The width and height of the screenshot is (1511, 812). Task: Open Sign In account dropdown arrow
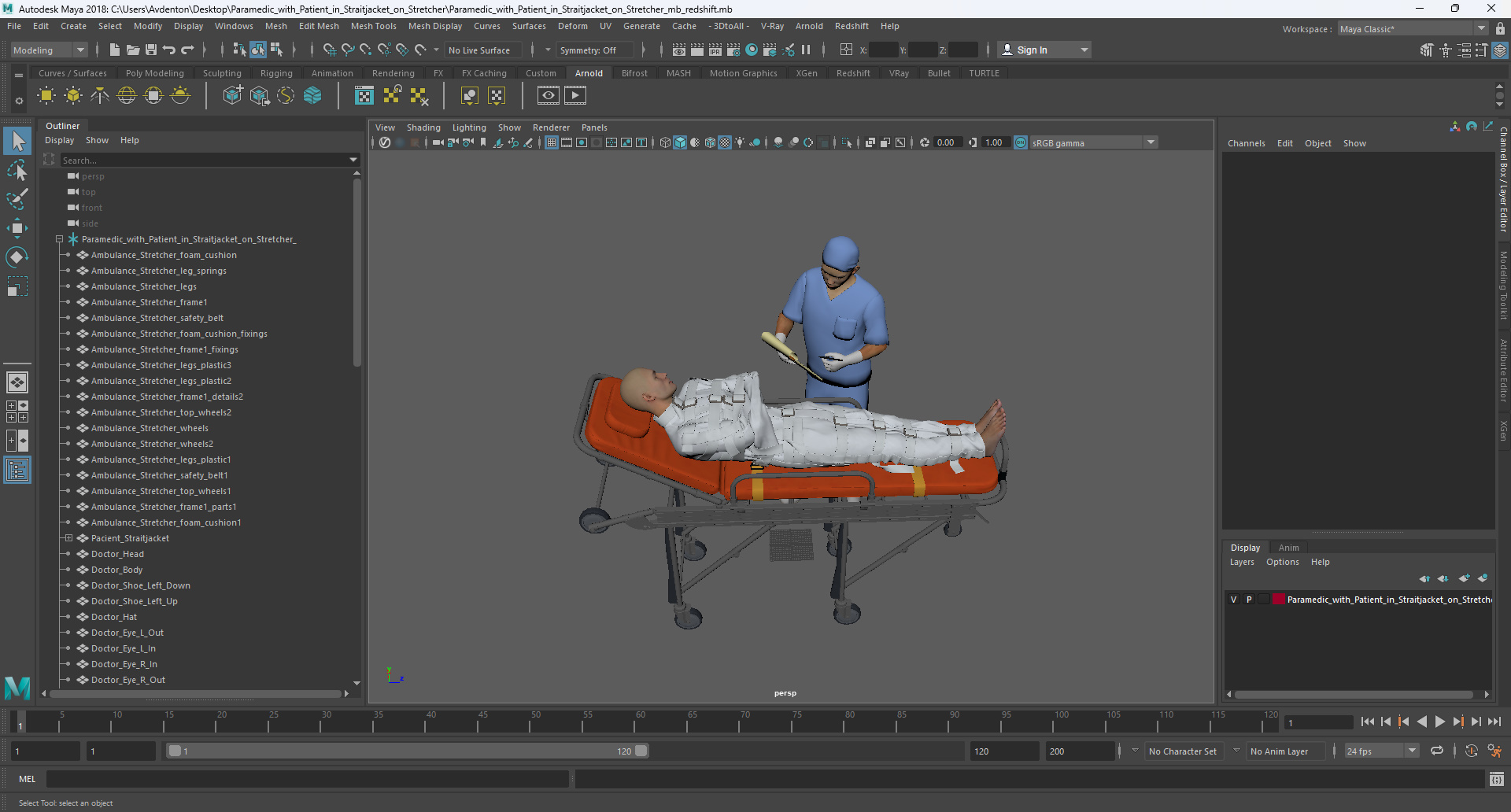point(1084,50)
